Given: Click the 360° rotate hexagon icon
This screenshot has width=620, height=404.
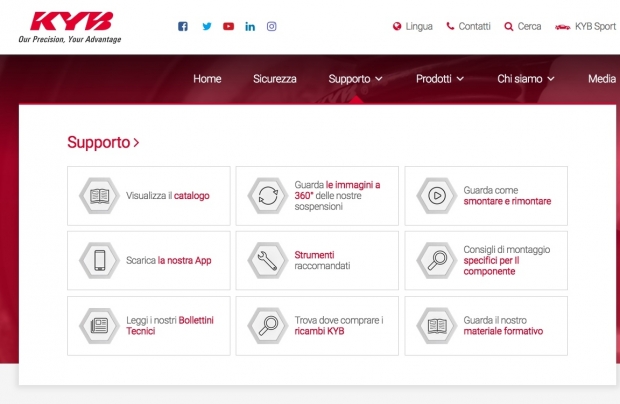Looking at the screenshot, I should [267, 196].
